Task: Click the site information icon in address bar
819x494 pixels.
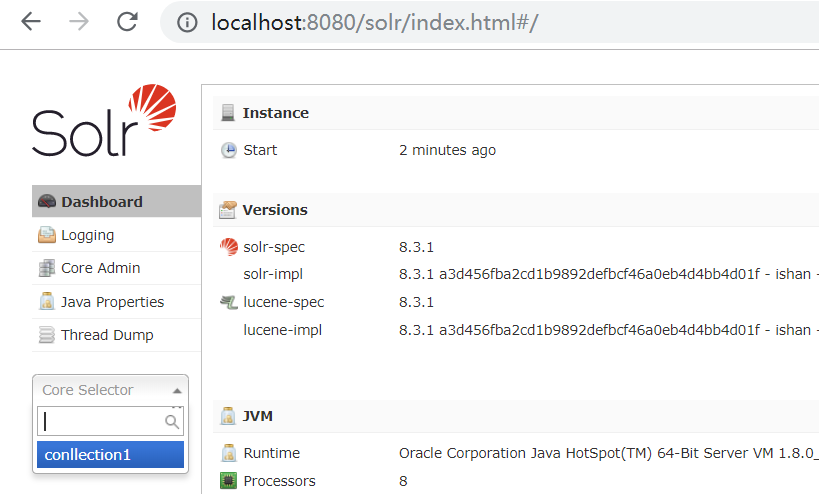Action: (x=187, y=22)
